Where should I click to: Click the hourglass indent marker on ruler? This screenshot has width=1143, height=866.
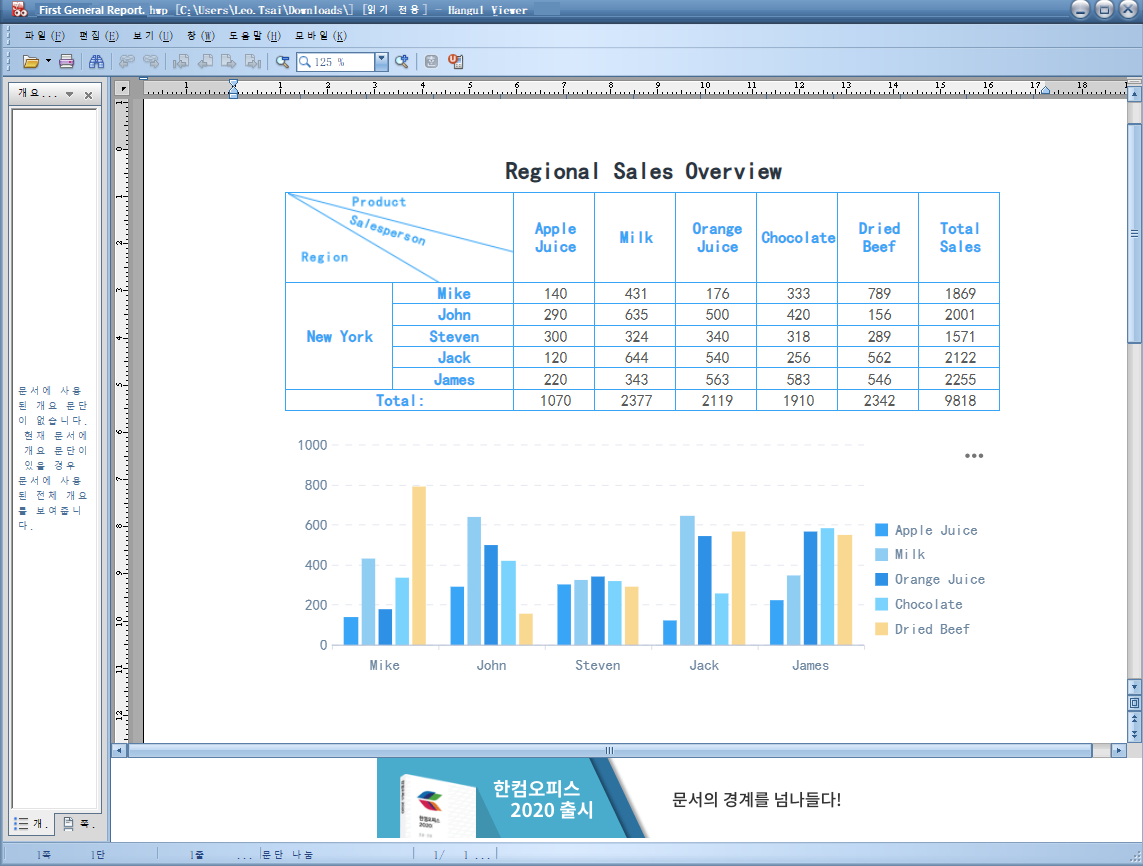(x=233, y=89)
